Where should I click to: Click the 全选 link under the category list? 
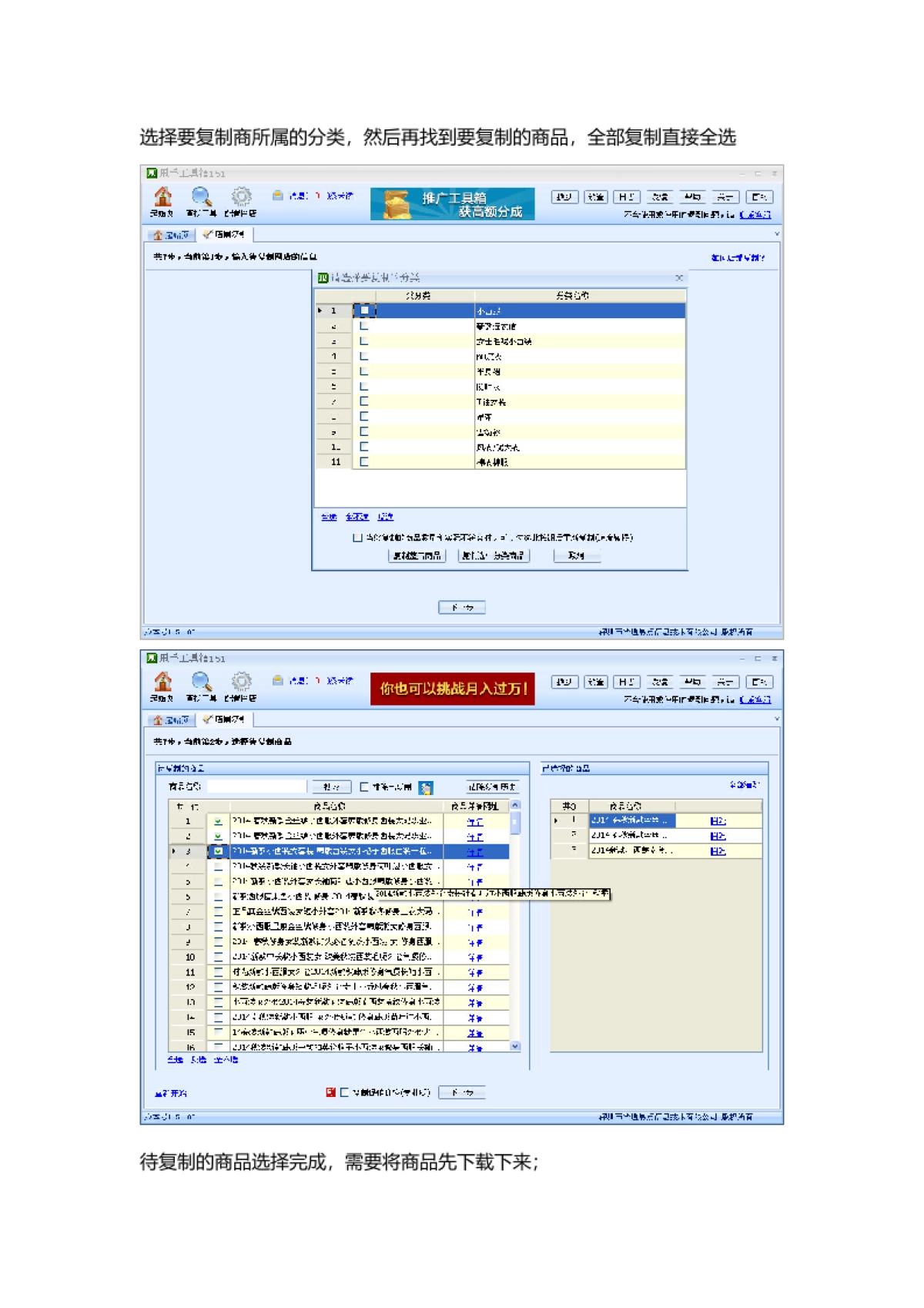point(329,517)
